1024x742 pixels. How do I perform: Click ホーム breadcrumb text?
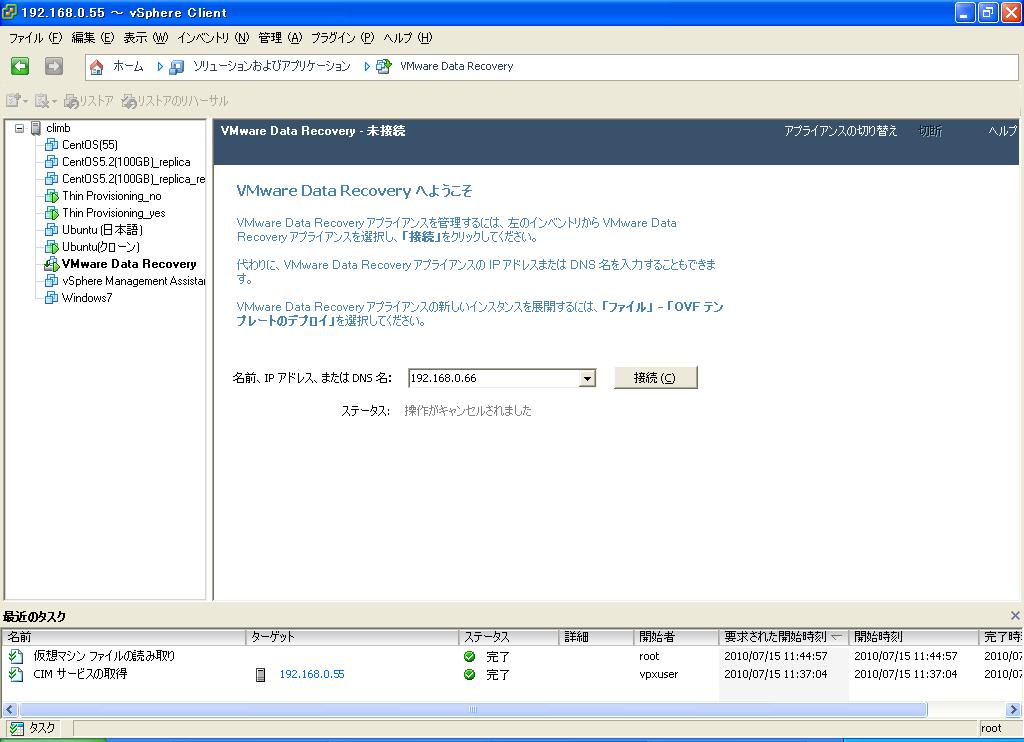point(128,66)
